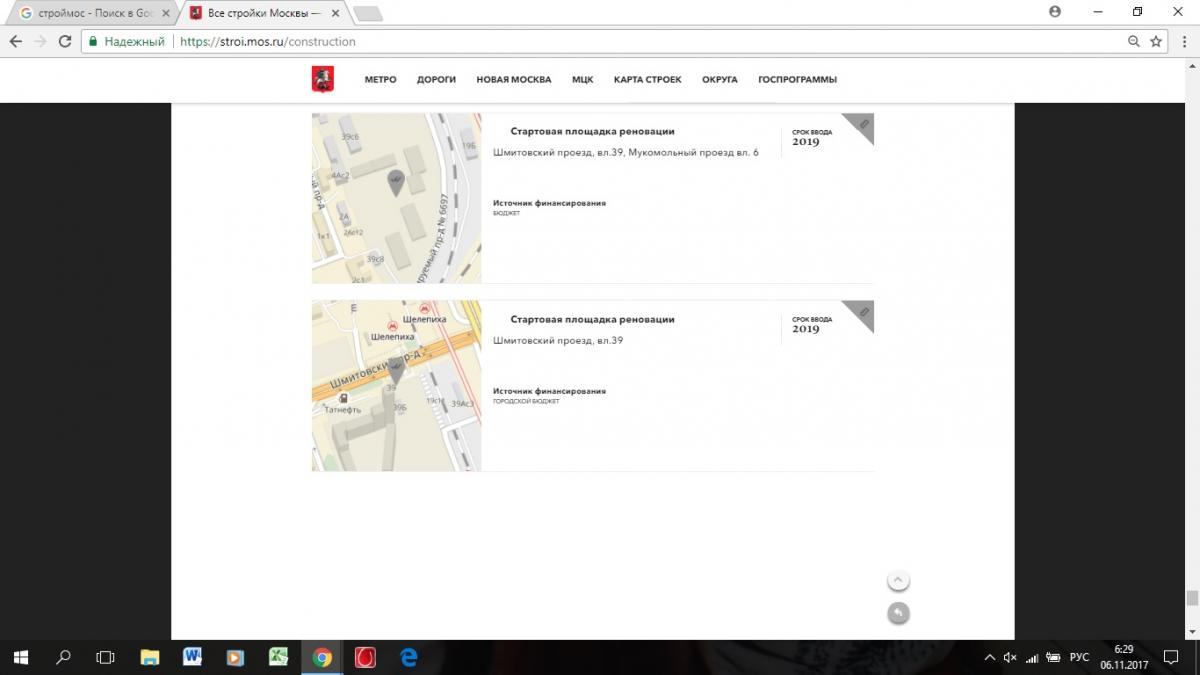This screenshot has height=675, width=1200.
Task: Bookmark this page with the star icon
Action: coord(1156,42)
